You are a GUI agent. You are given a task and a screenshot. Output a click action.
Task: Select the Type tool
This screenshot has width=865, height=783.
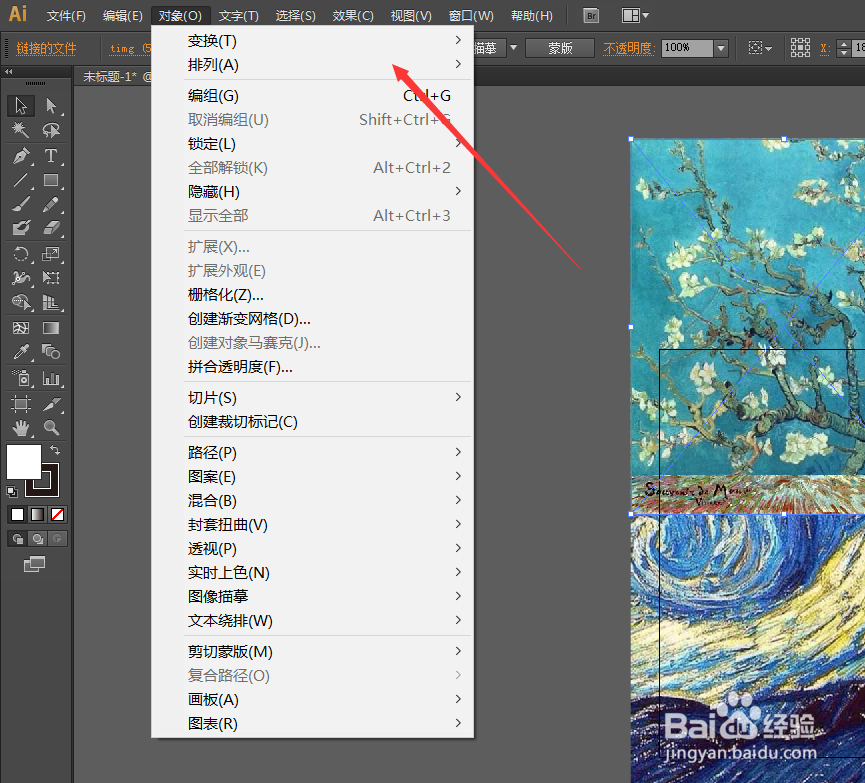(x=51, y=156)
